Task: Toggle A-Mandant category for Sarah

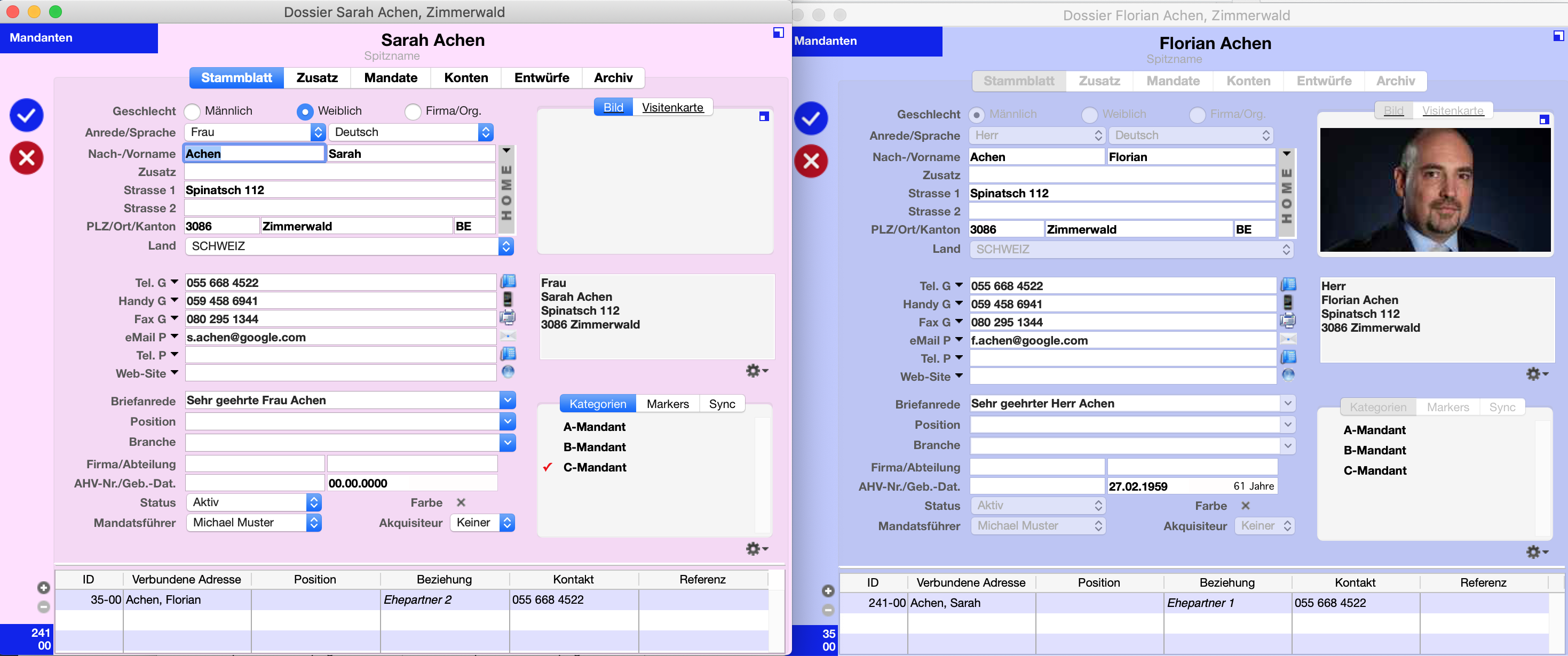Action: pyautogui.click(x=594, y=427)
